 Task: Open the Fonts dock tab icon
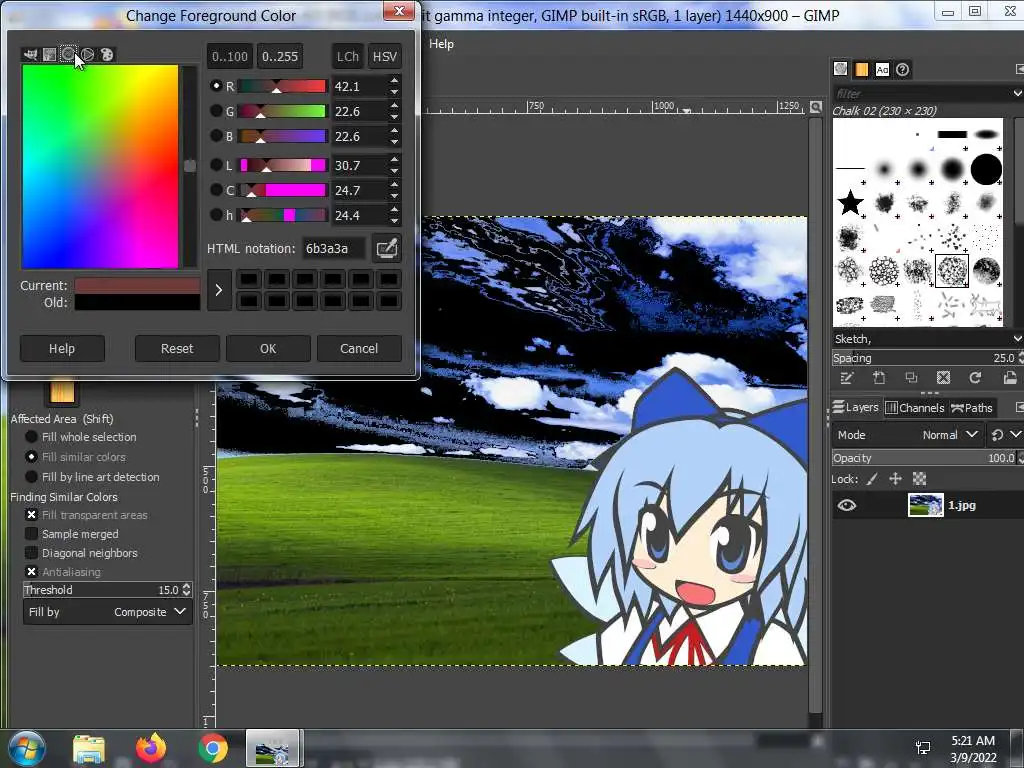882,69
